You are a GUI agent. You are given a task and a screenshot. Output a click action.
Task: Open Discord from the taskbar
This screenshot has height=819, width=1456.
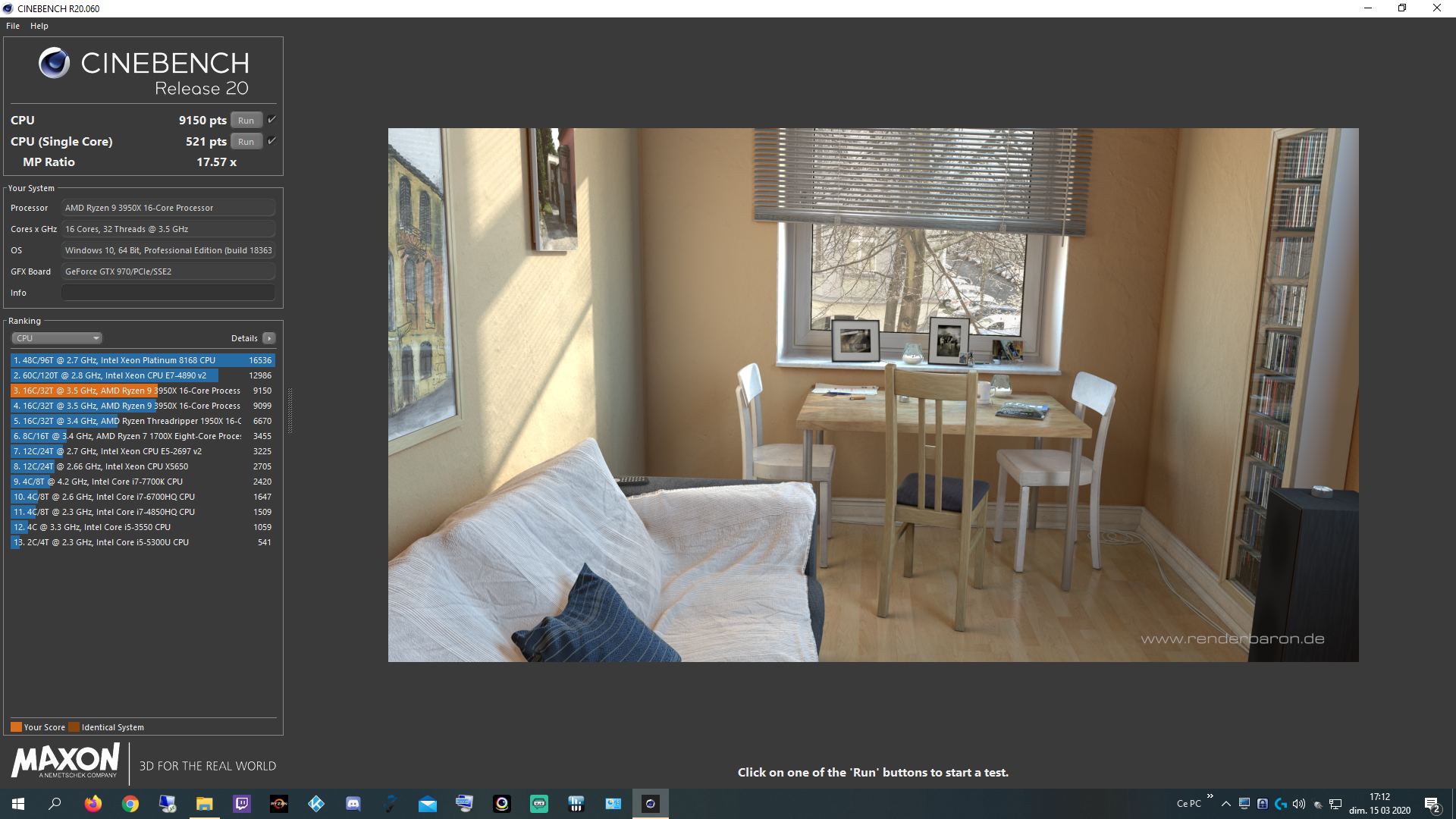(353, 804)
